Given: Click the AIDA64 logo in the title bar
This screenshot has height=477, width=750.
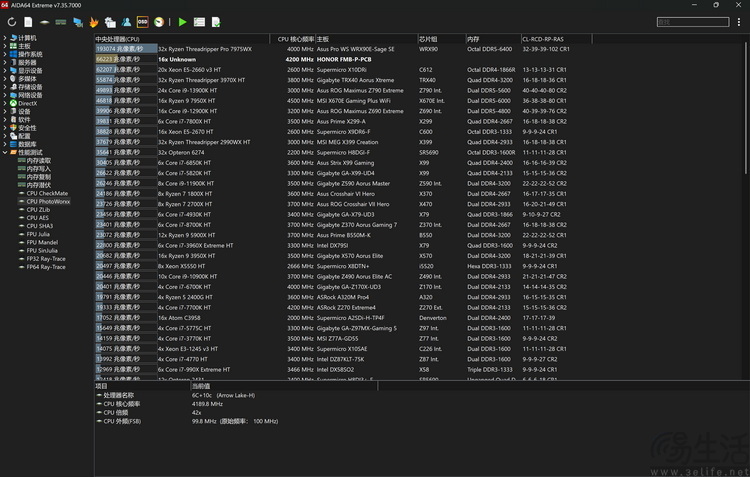Looking at the screenshot, I should tap(4, 5).
